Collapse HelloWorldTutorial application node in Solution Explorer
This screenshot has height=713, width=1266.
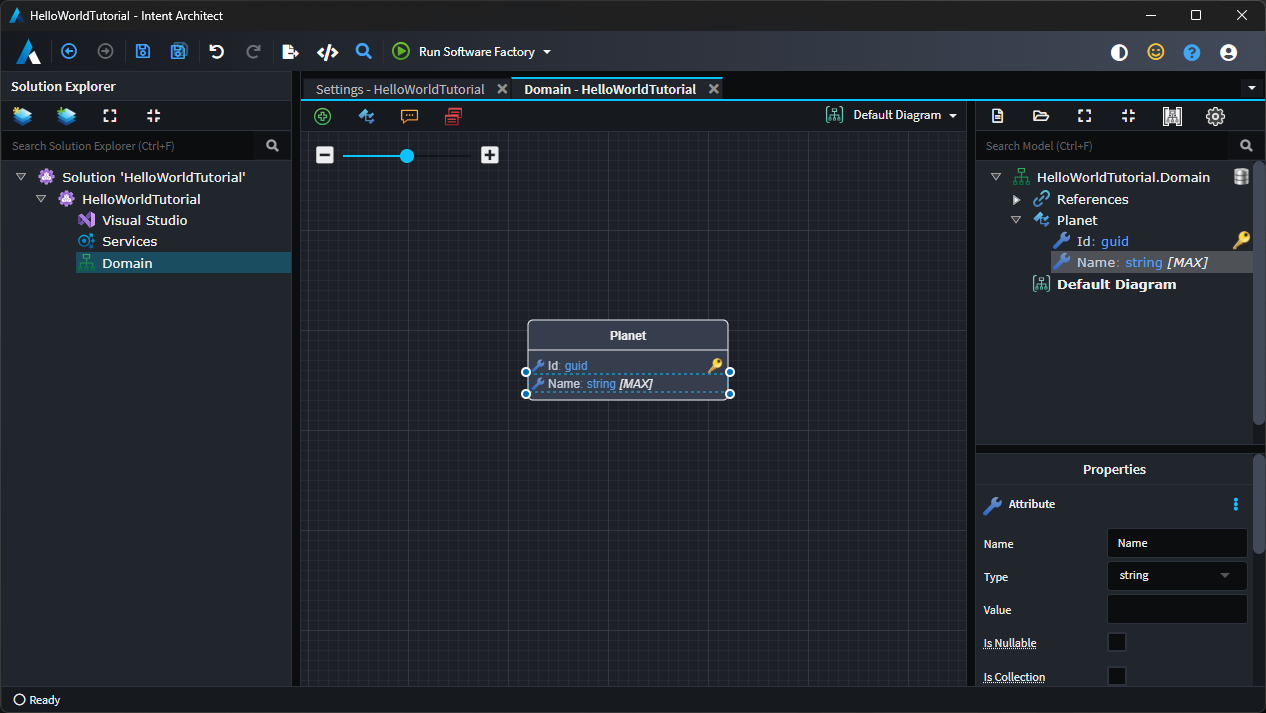tap(41, 199)
